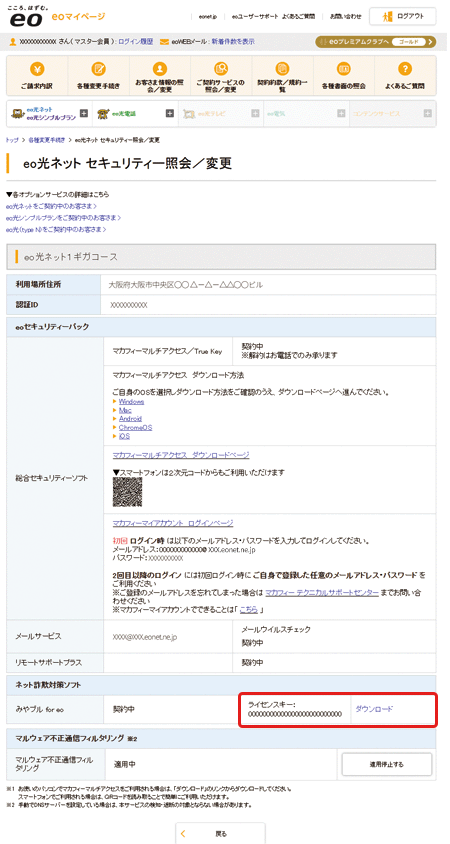Click the こちら link for McAfee account
Screen dimensions: 450x844
point(249,610)
